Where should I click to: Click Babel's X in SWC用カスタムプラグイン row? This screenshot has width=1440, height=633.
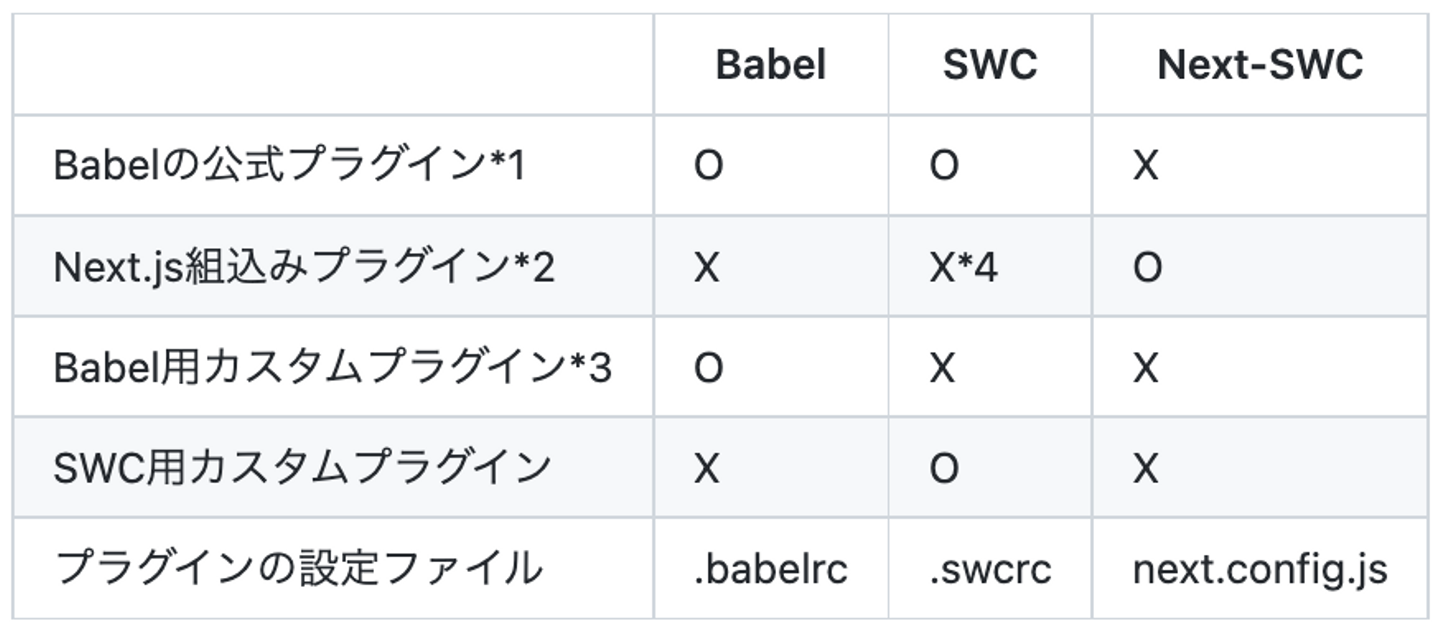click(x=706, y=468)
